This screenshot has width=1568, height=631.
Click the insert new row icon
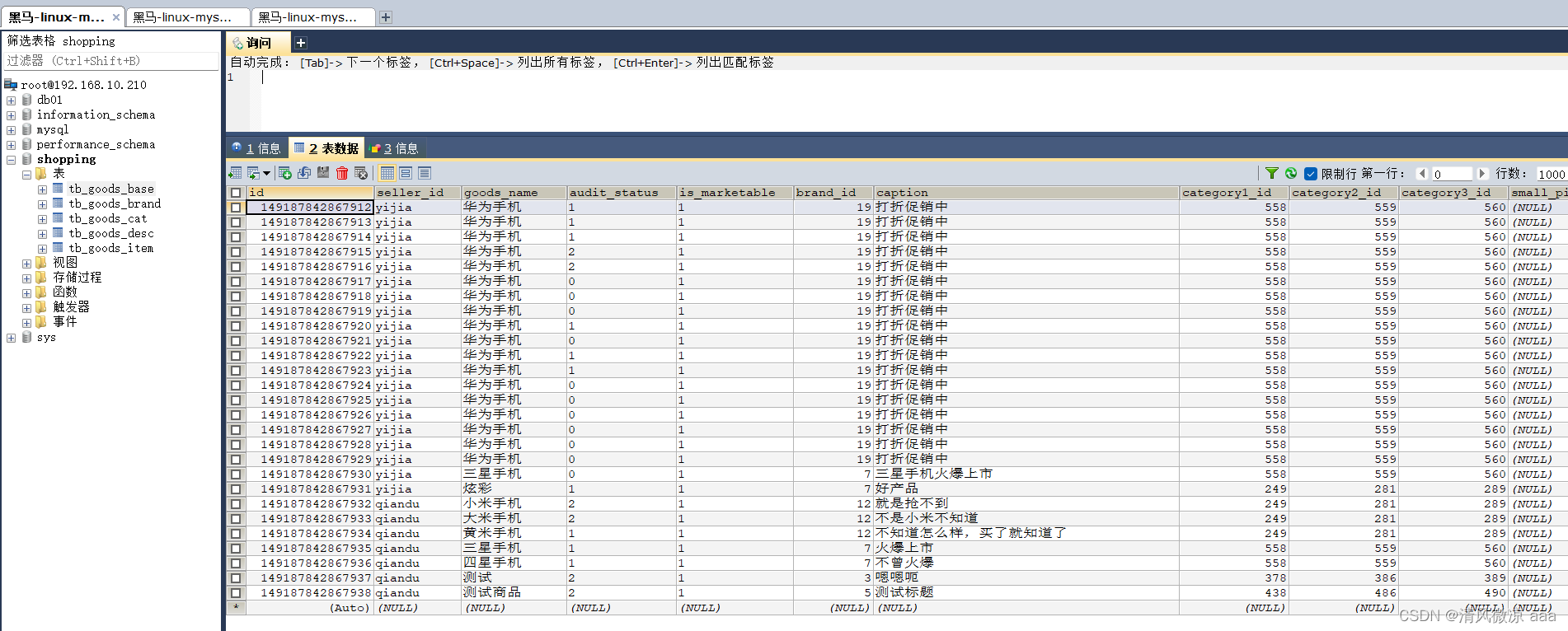click(284, 173)
